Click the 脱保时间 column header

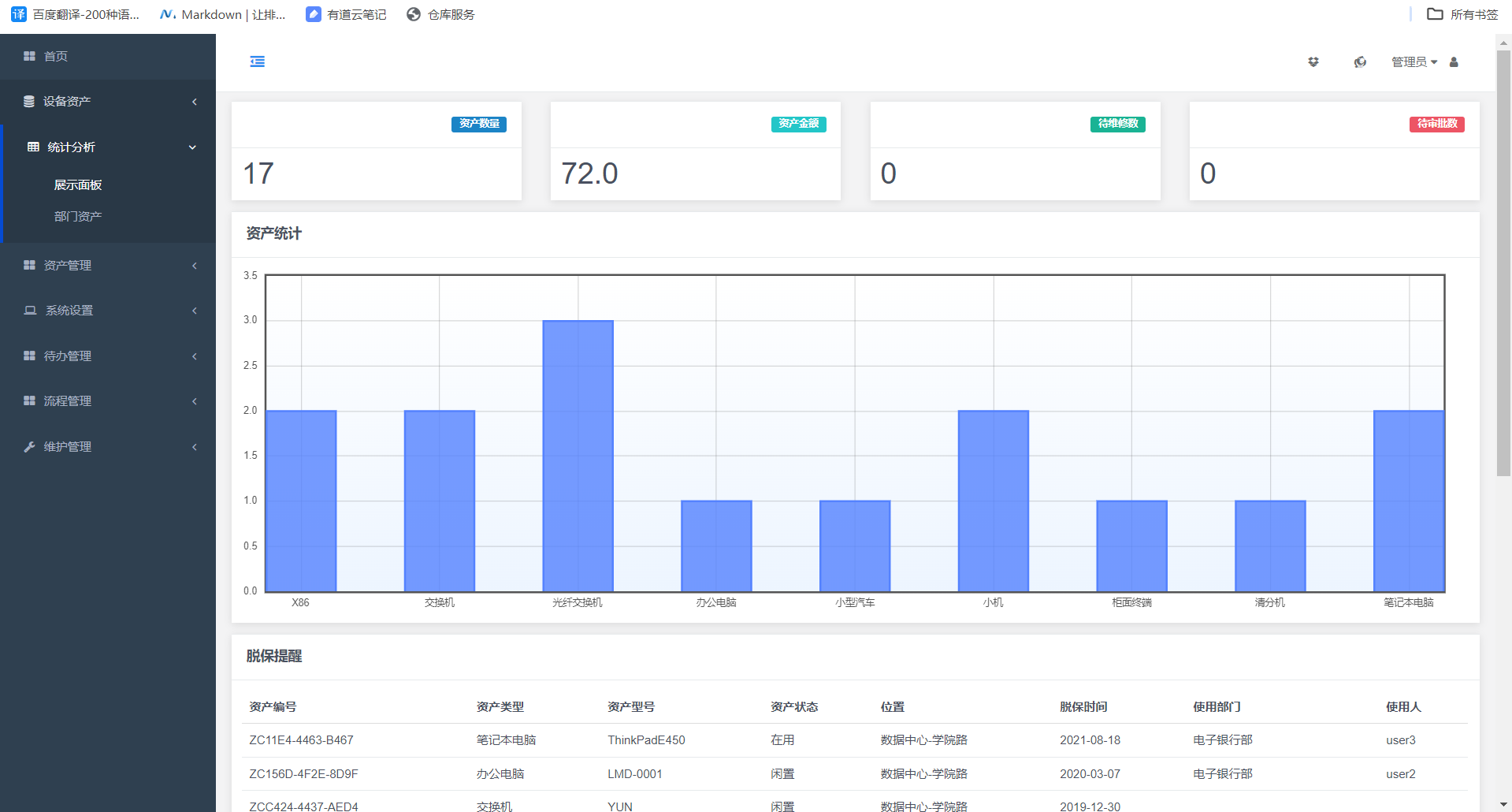[1083, 707]
